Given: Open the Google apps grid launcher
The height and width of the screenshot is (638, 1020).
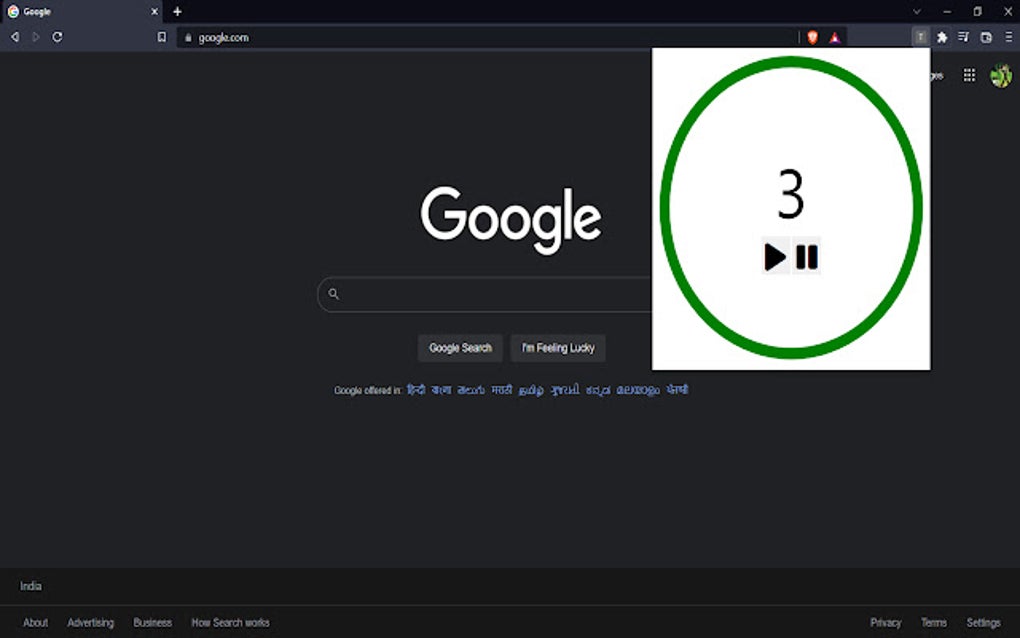Looking at the screenshot, I should (968, 74).
